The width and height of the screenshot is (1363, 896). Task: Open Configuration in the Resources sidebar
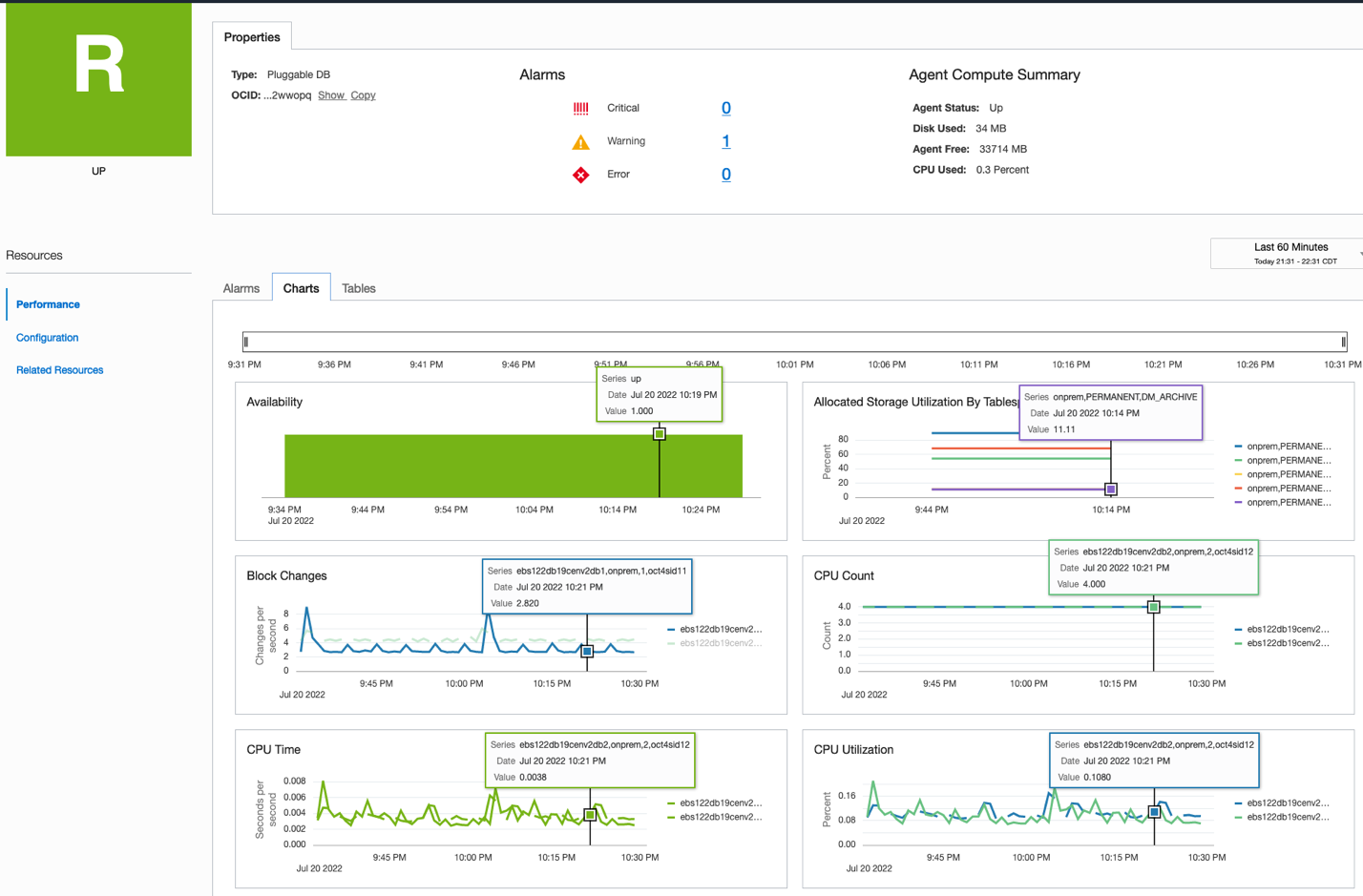pos(48,338)
